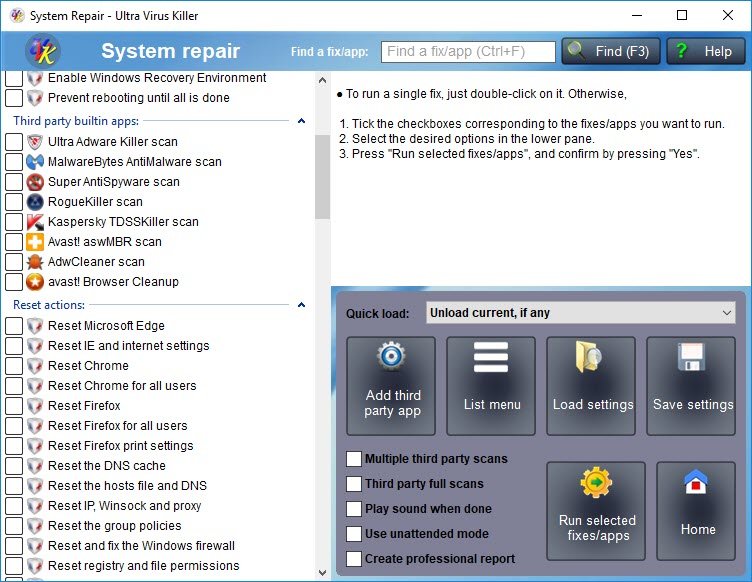Click the list scrollbar up arrow

pyautogui.click(x=322, y=80)
